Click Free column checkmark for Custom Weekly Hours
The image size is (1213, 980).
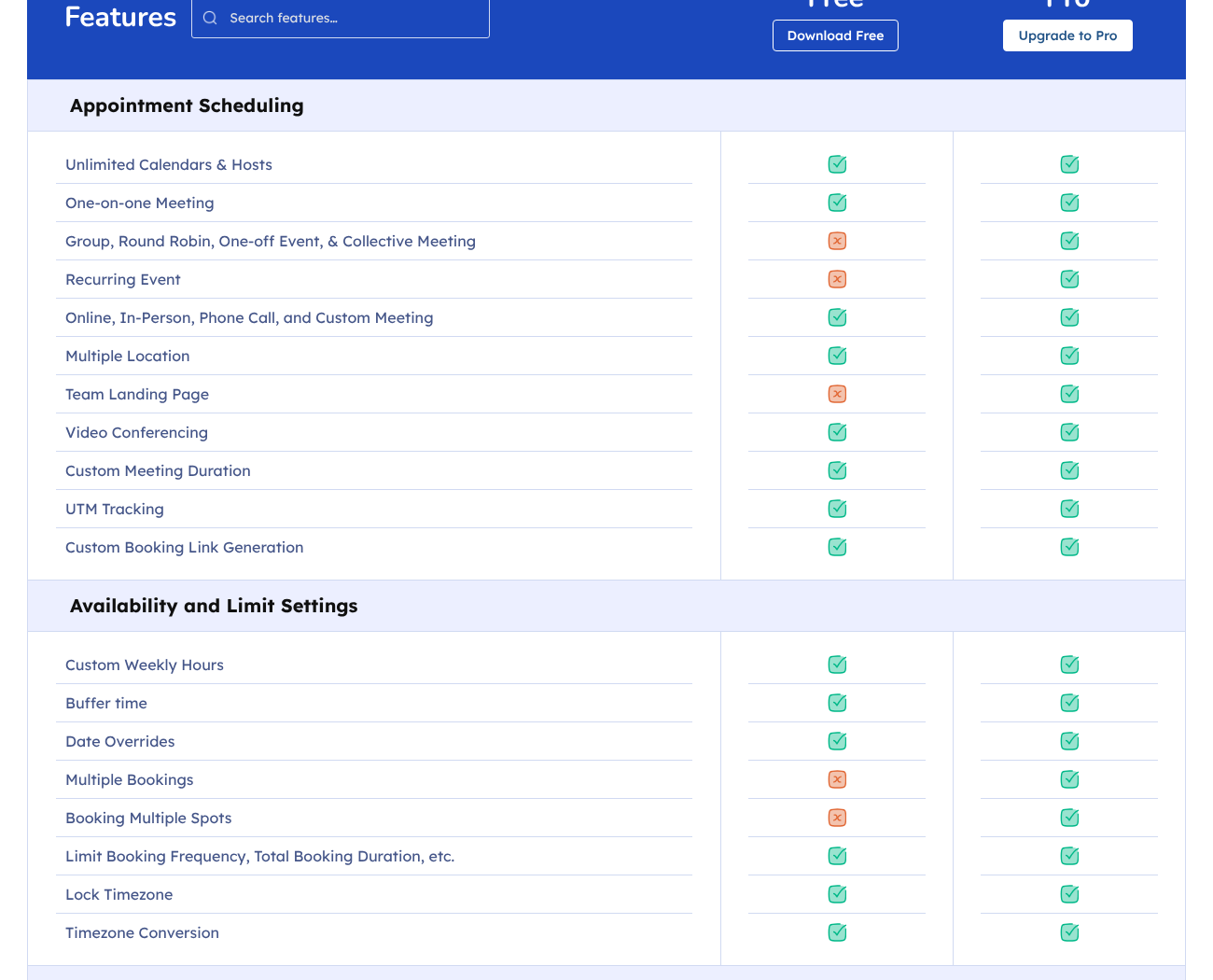(838, 665)
